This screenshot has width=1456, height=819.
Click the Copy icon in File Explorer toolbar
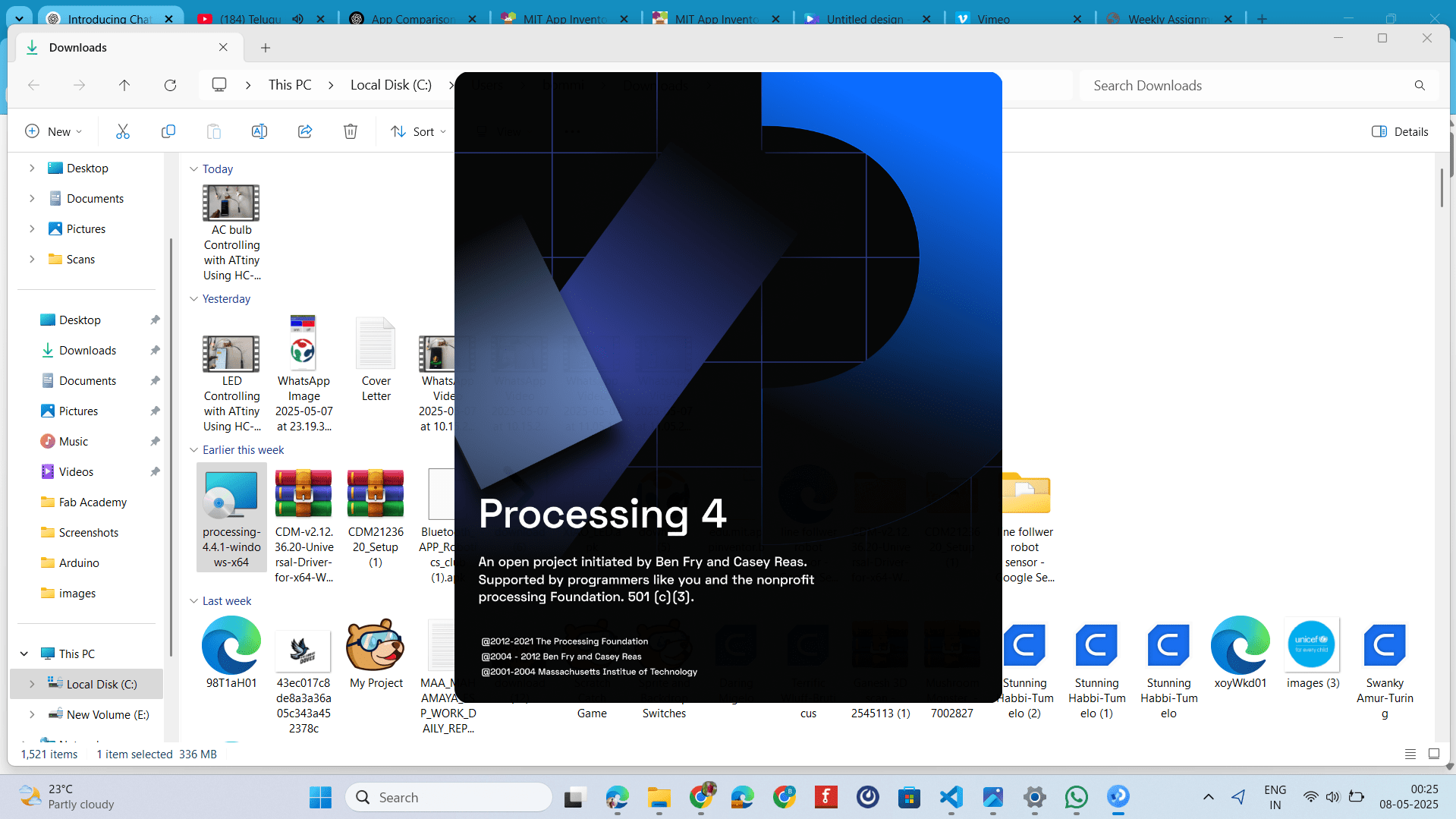click(168, 131)
